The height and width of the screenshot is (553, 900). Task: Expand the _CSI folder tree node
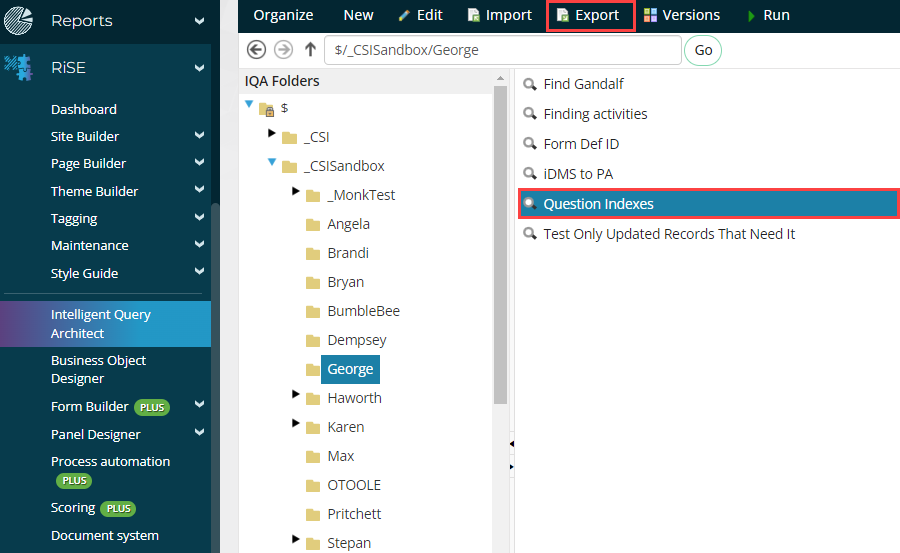(271, 134)
